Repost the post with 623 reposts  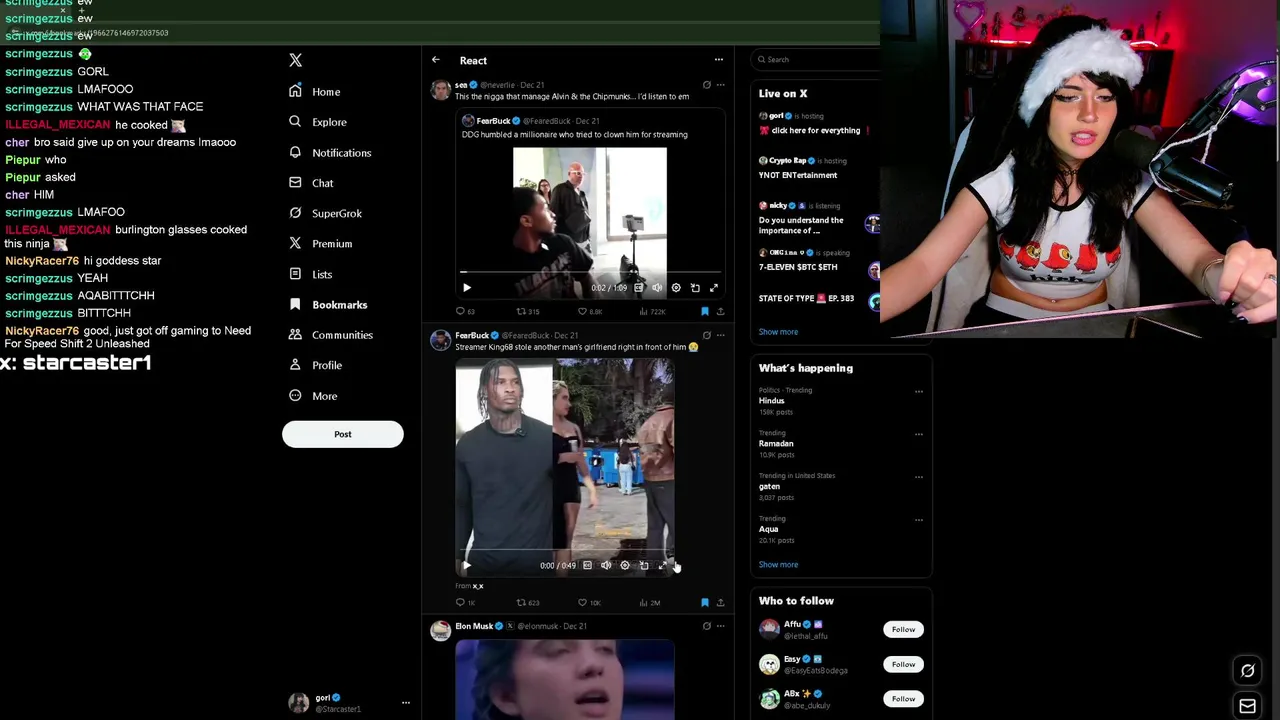[x=527, y=603]
